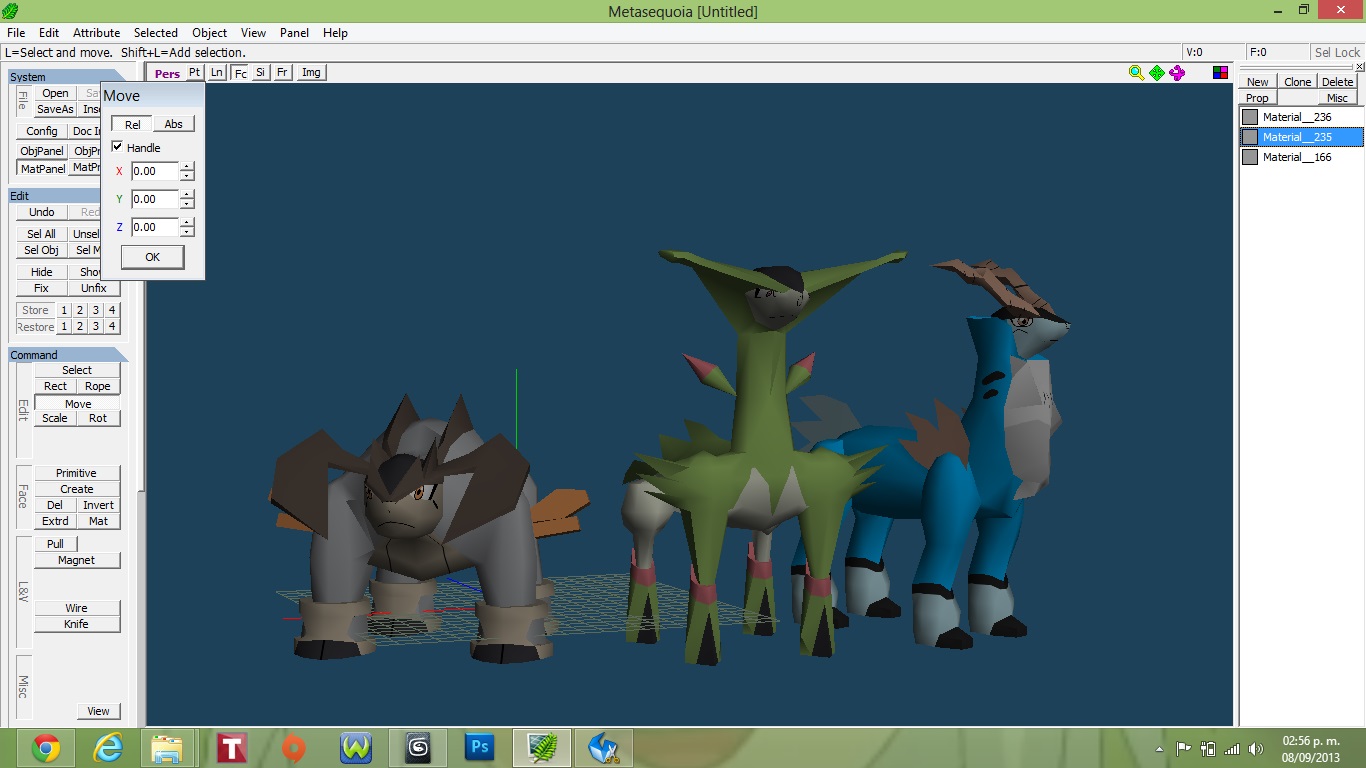Click the Z value input field
The image size is (1366, 768).
coord(155,227)
